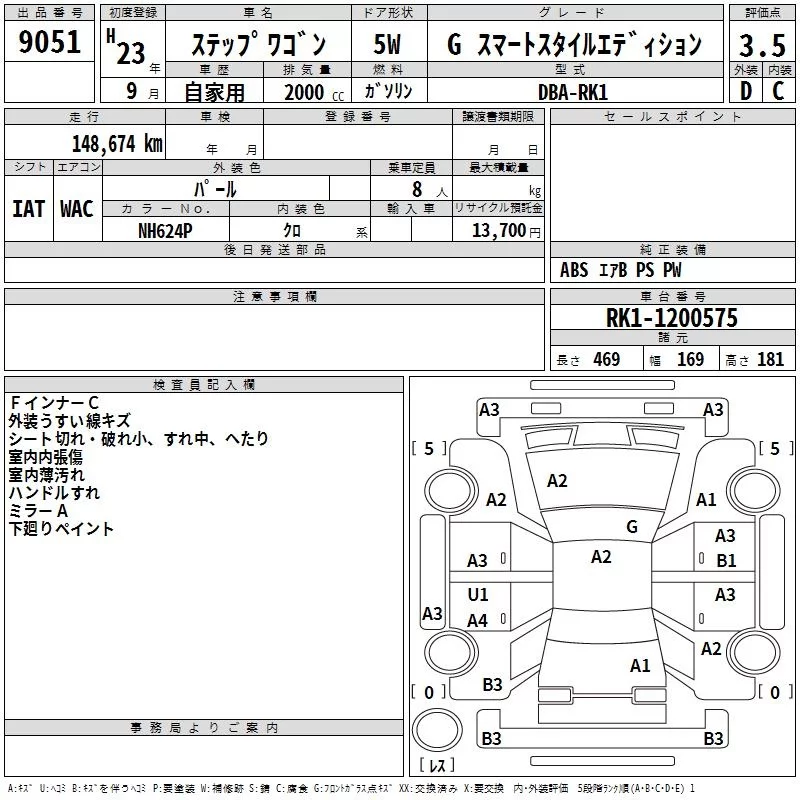This screenshot has height=800, width=800.
Task: Select the リサイクル預託金 header
Action: click(x=498, y=208)
